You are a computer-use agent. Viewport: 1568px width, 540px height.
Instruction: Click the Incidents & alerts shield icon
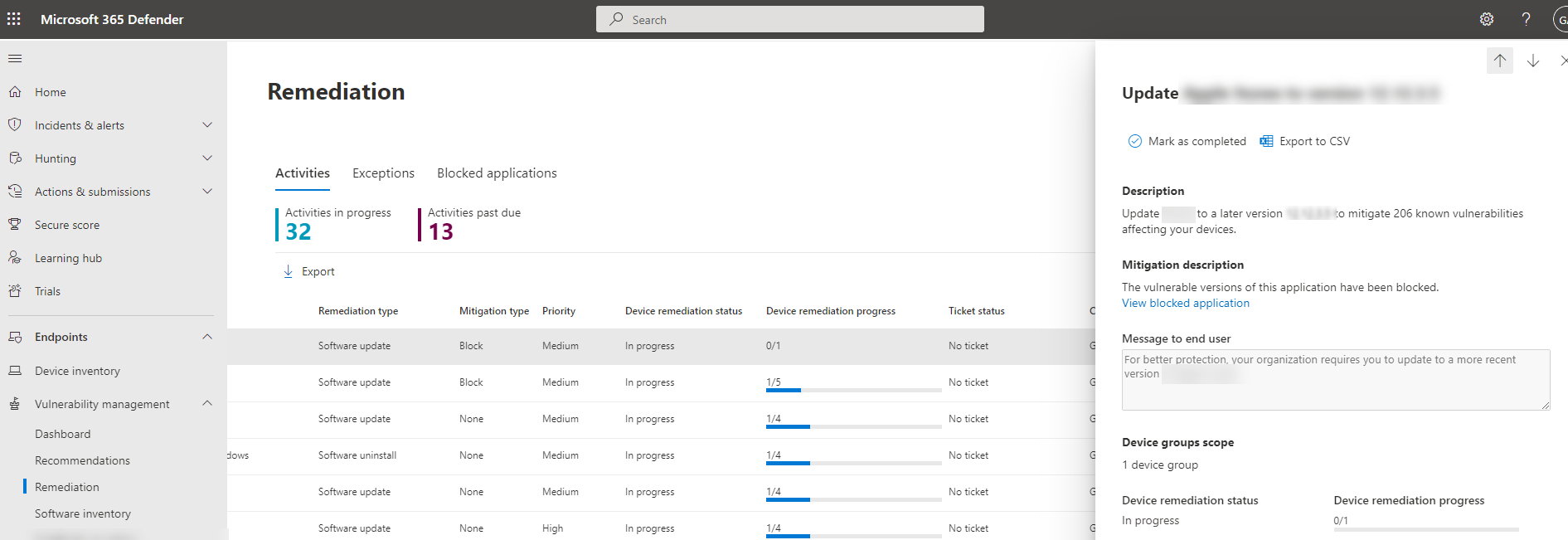(x=15, y=125)
